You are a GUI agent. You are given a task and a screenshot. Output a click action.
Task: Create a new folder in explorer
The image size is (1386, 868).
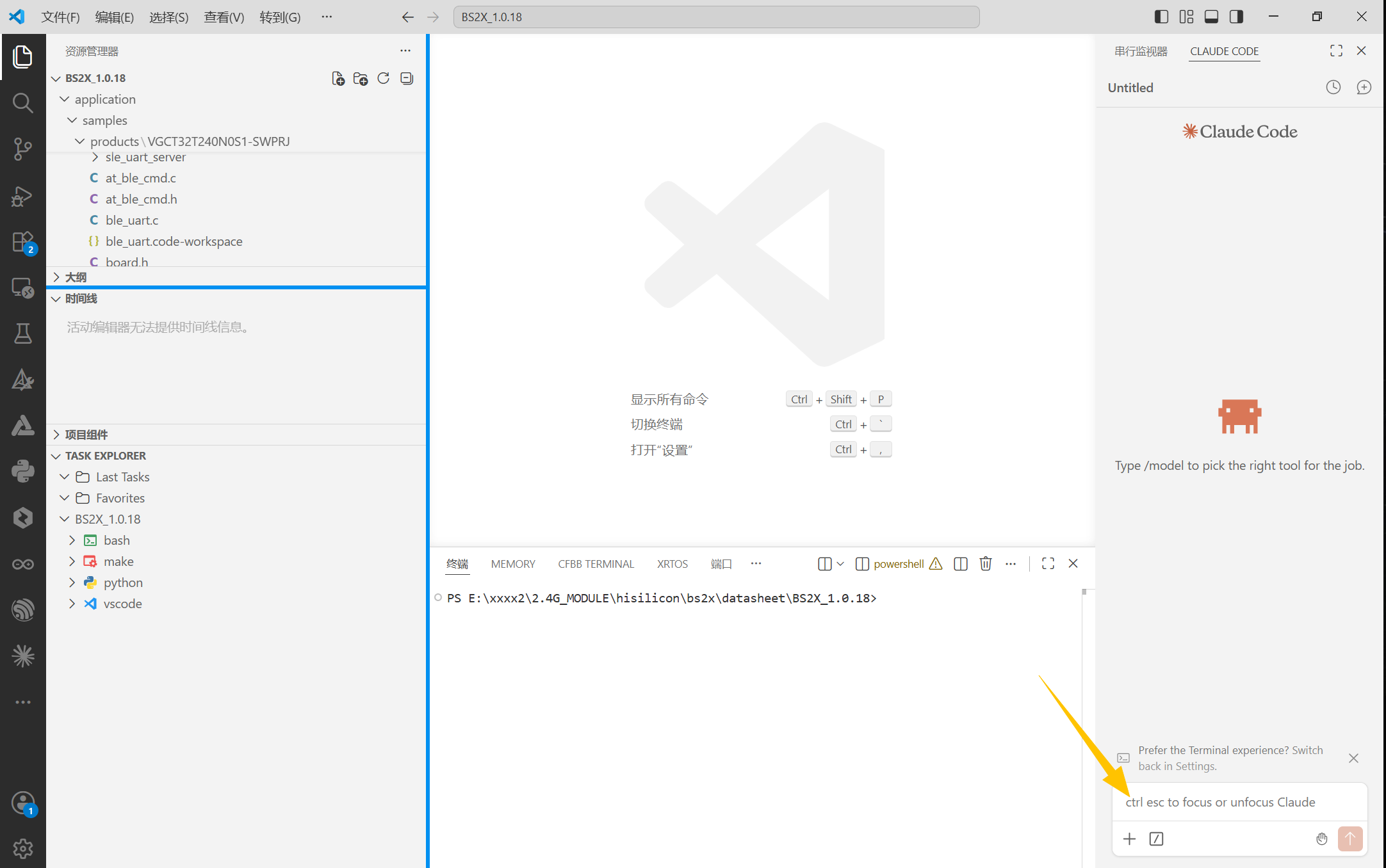point(361,78)
